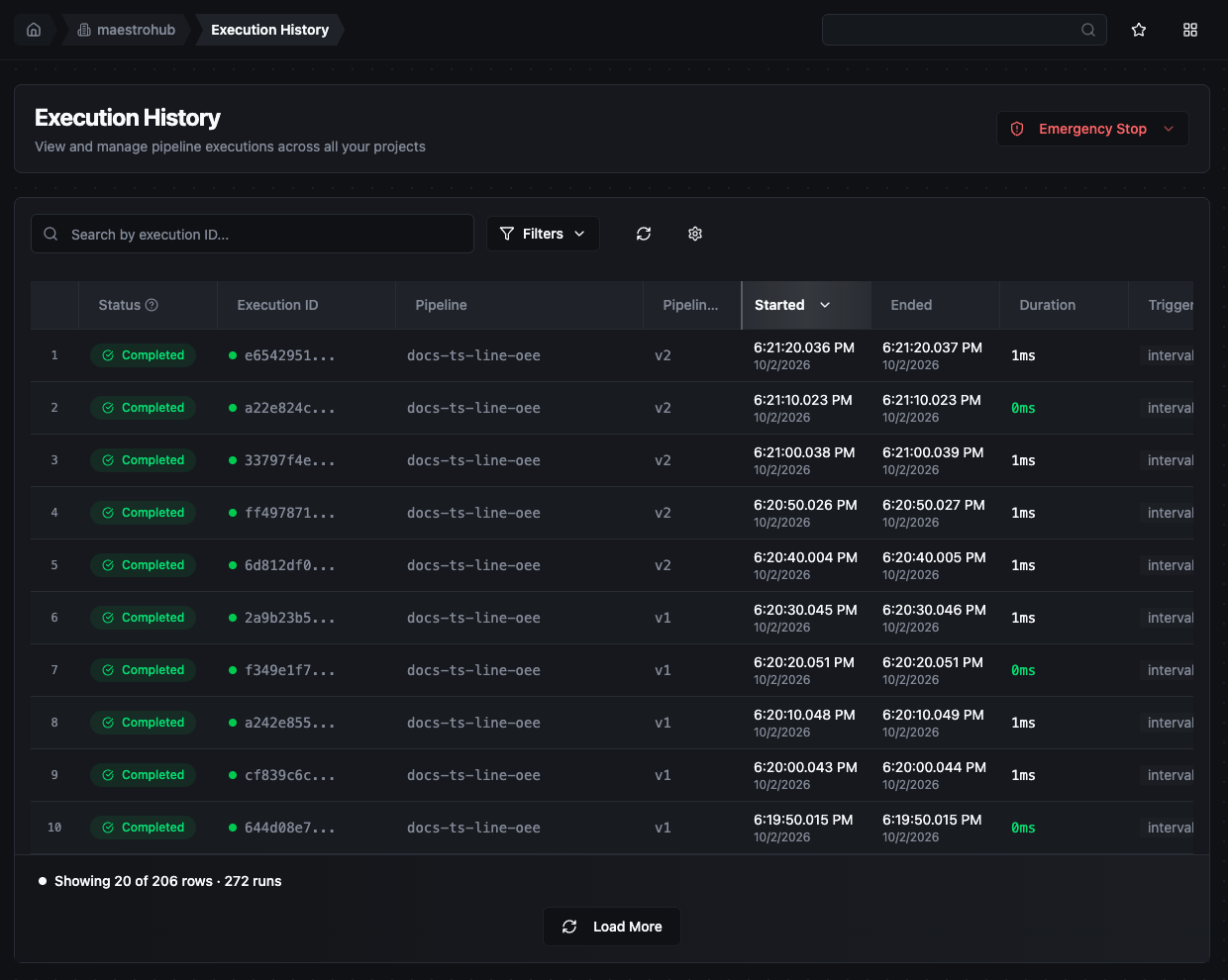Click start time 6:21:20.036 PM
The image size is (1228, 980).
[803, 347]
